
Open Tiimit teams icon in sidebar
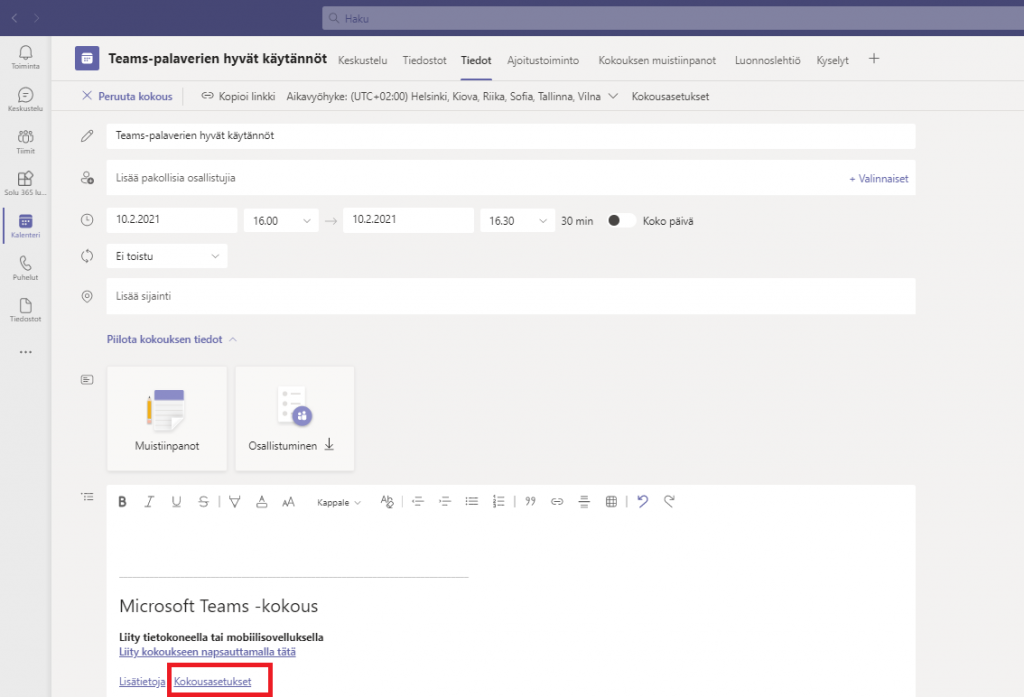pos(25,141)
